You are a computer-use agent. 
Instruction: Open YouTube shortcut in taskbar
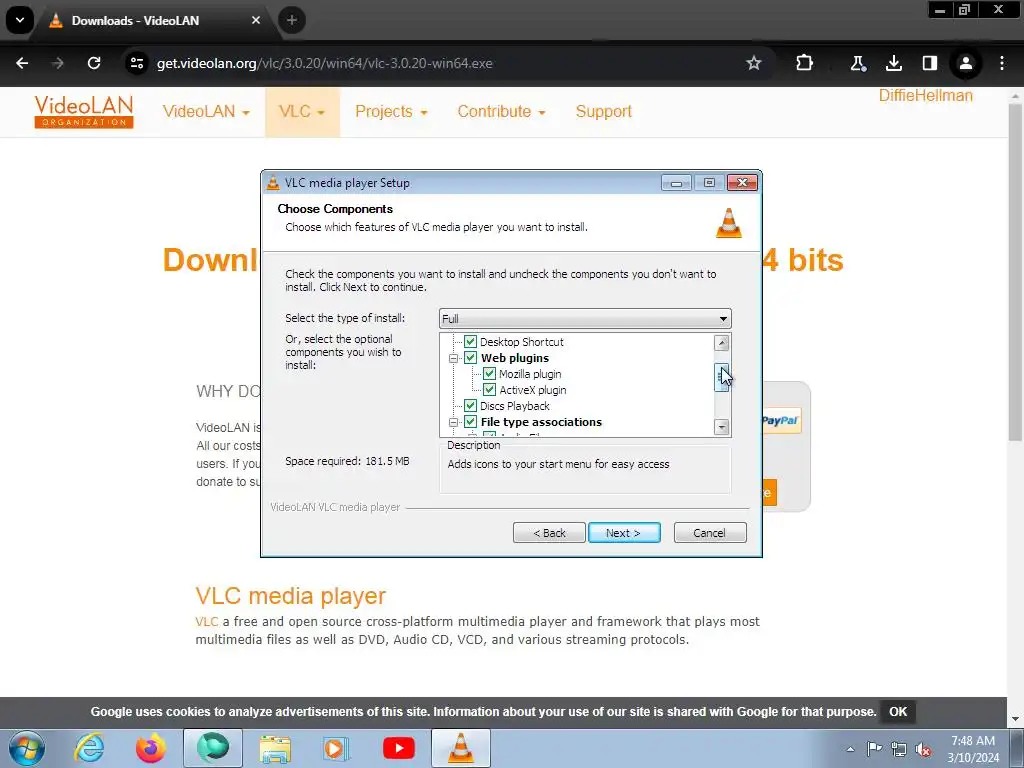click(399, 748)
